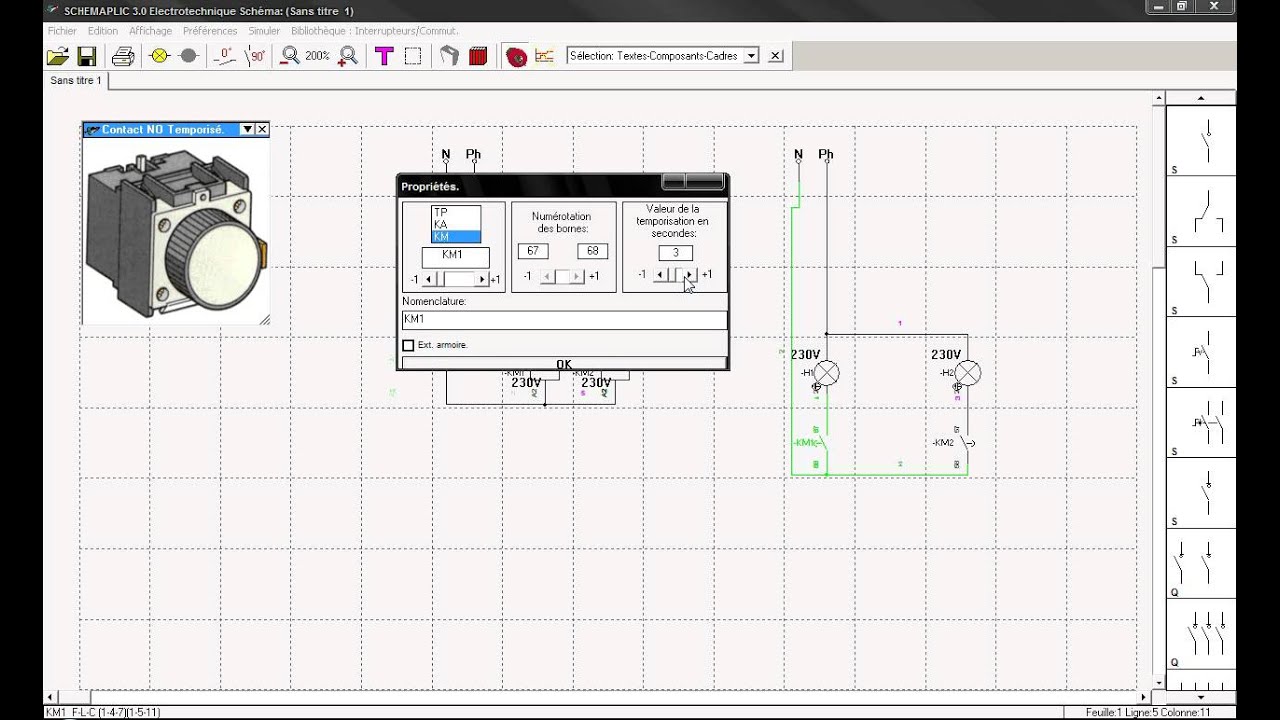Click the timed contactor block photo
Screen dimensions: 1280x720
tap(176, 230)
